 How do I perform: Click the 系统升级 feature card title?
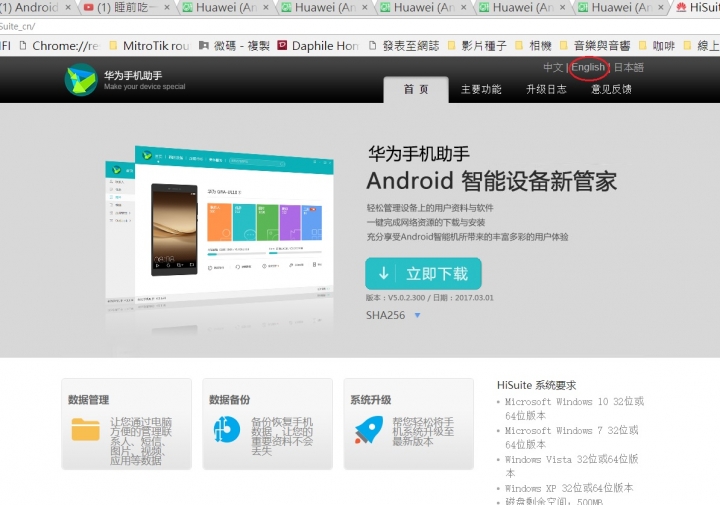[371, 400]
